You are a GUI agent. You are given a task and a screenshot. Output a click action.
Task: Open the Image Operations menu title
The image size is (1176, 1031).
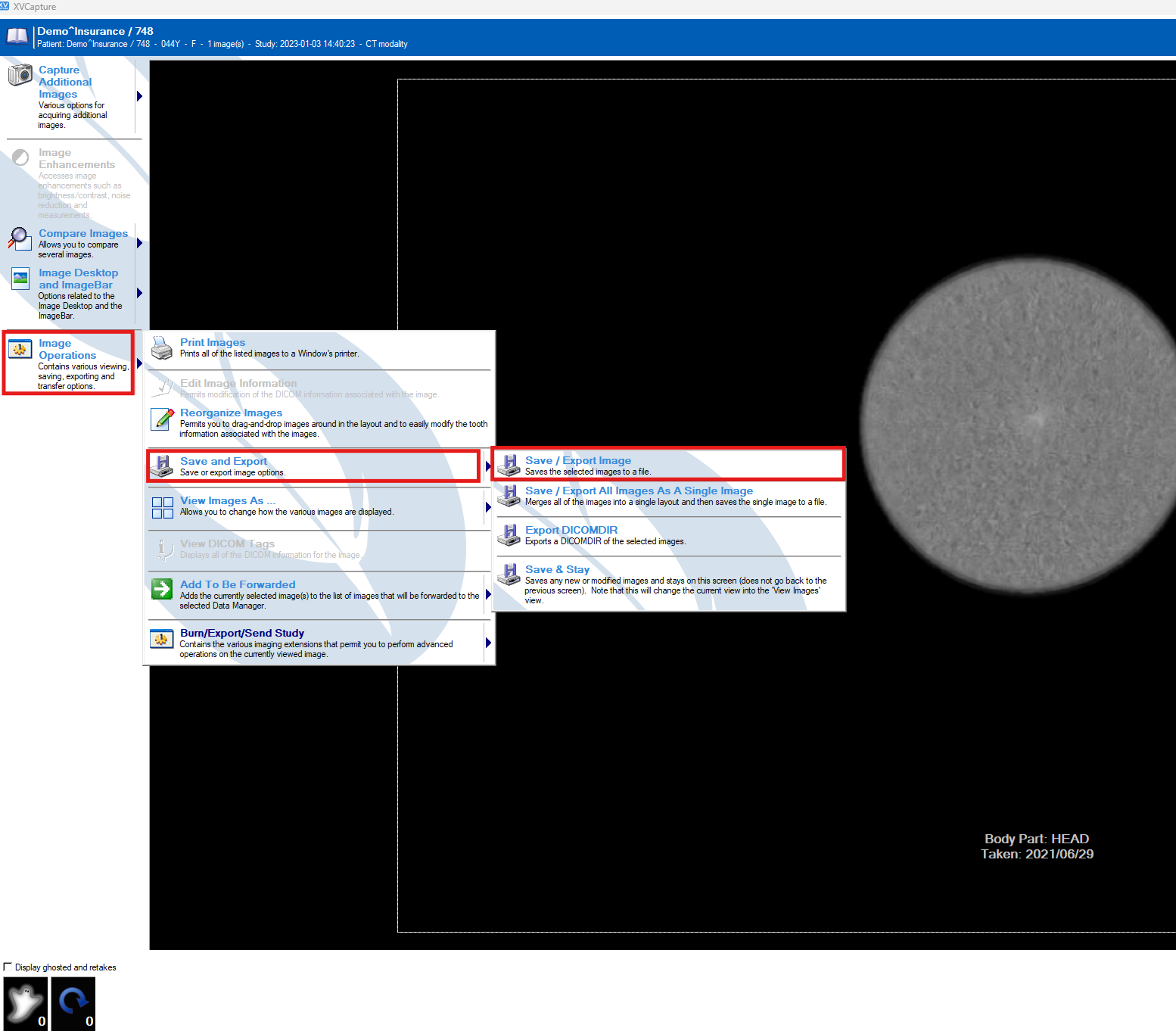(x=67, y=349)
